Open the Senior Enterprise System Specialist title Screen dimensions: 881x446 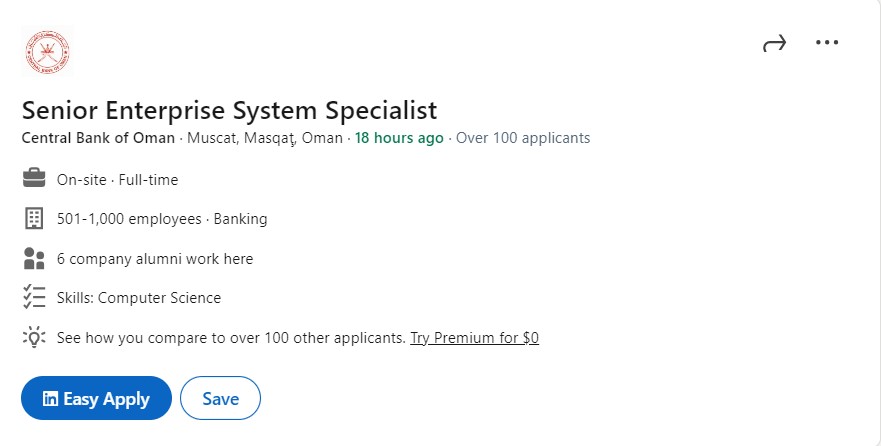click(x=229, y=110)
